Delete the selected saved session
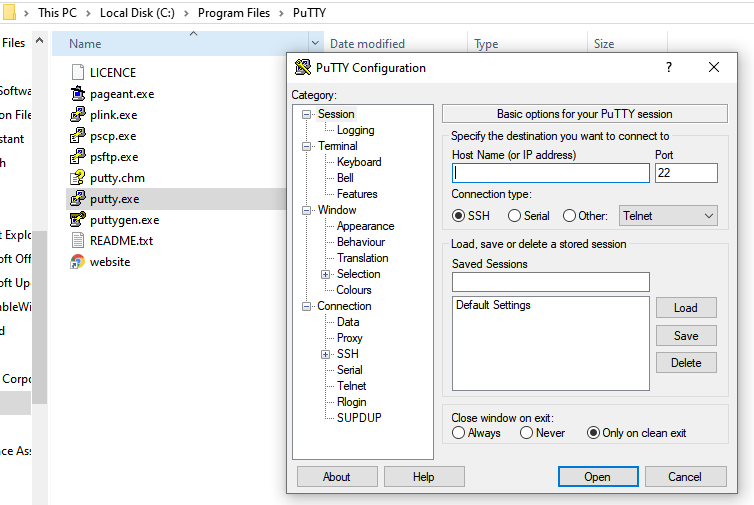 [x=686, y=363]
